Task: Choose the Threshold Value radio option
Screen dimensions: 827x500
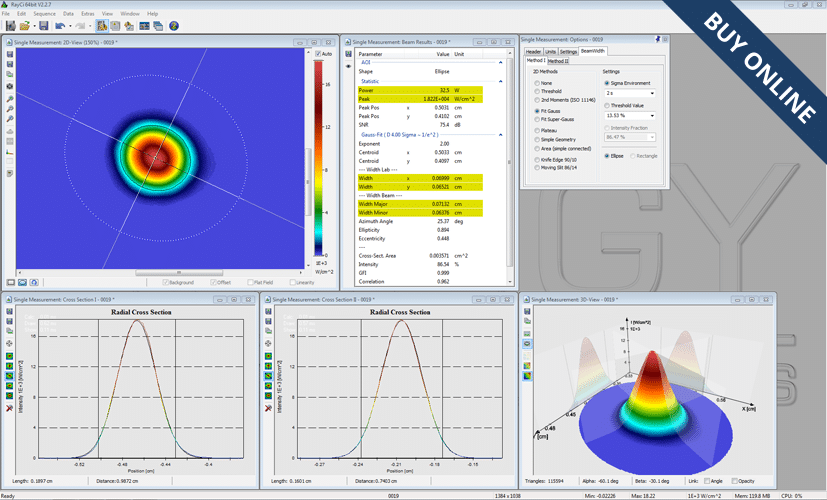Action: (x=607, y=105)
